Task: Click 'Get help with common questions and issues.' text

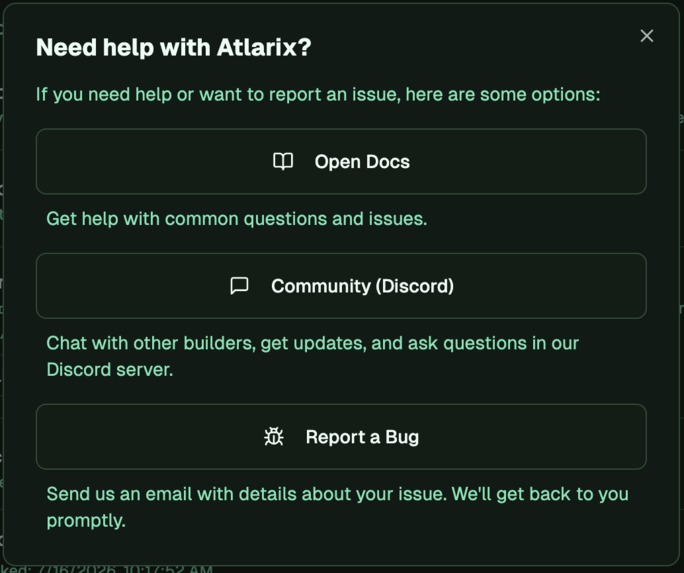Action: point(237,219)
